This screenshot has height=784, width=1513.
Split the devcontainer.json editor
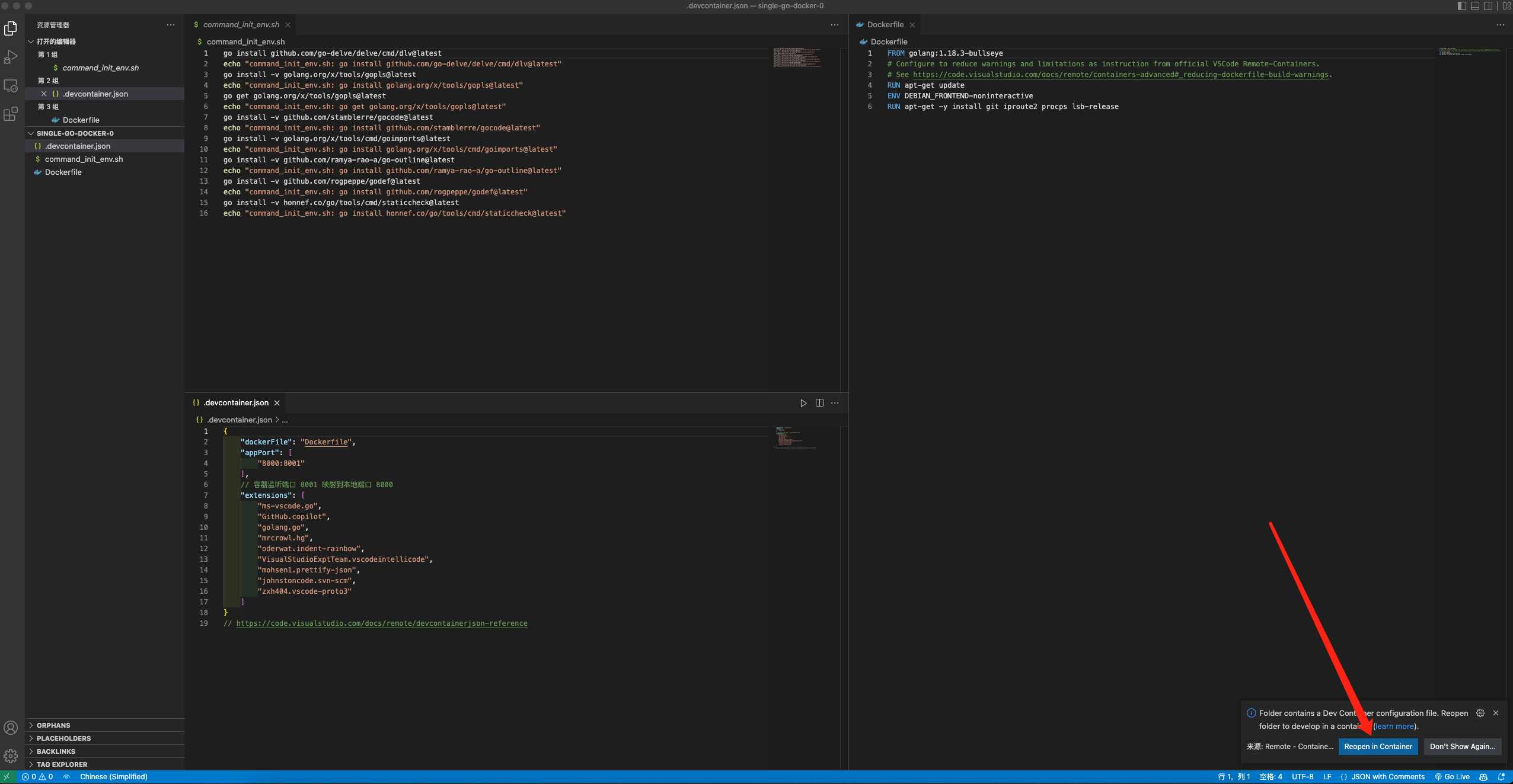pos(819,402)
